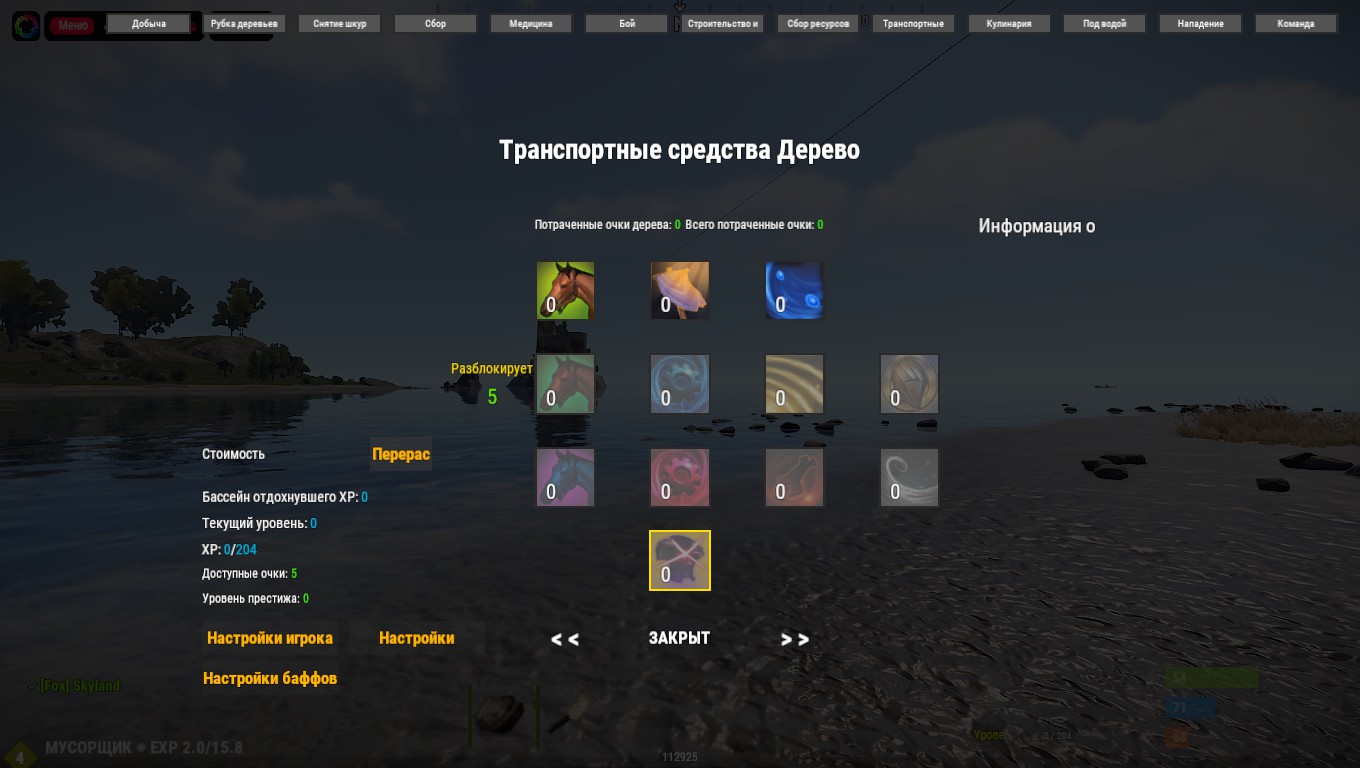Viewport: 1360px width, 768px height.
Task: Click the circular color wheel icon at top-left
Action: point(26,26)
